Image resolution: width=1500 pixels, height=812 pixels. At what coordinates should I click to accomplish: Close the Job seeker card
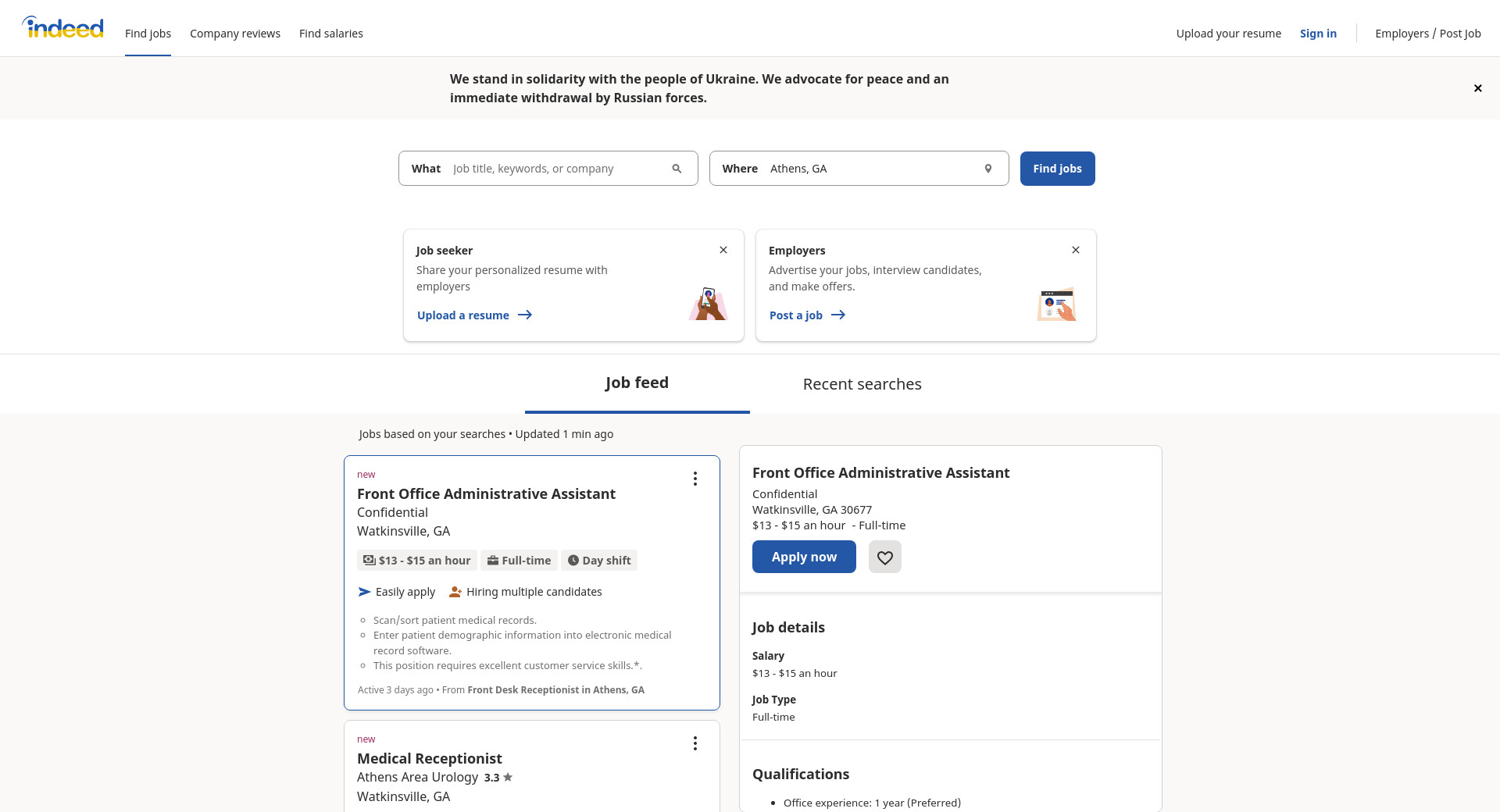click(x=723, y=250)
